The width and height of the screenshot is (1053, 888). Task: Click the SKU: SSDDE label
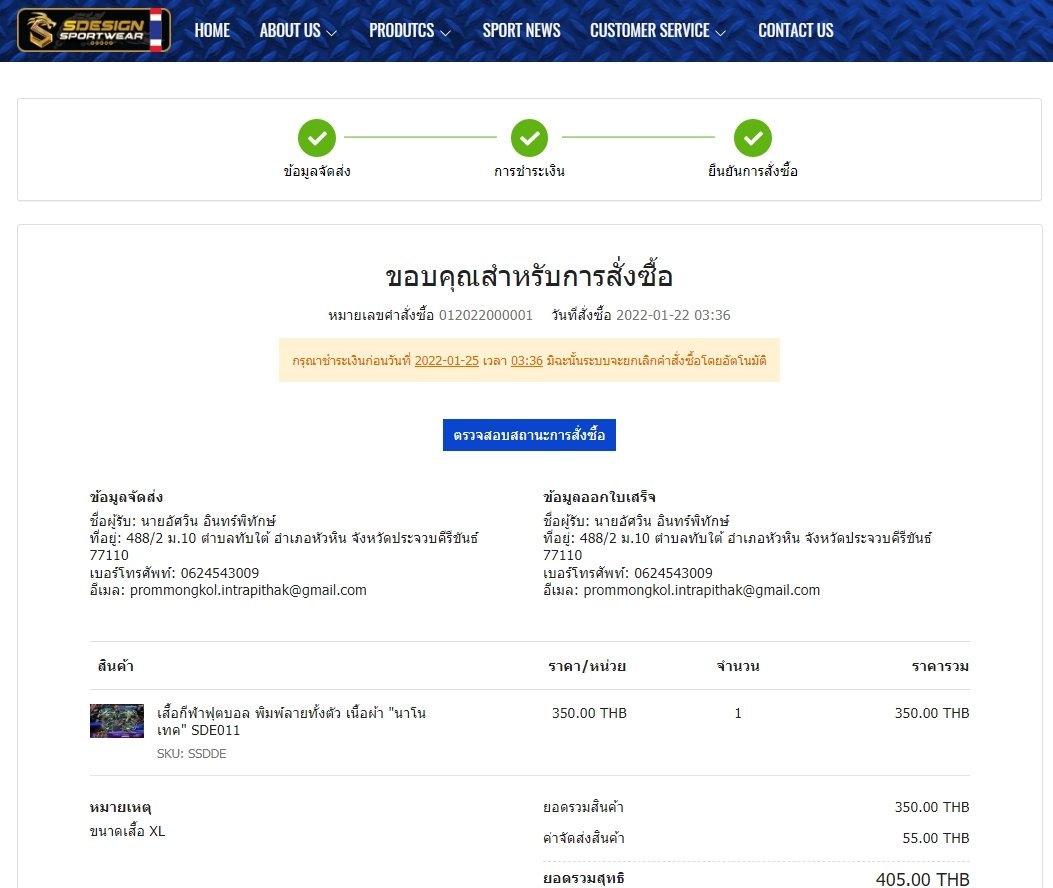tap(192, 753)
